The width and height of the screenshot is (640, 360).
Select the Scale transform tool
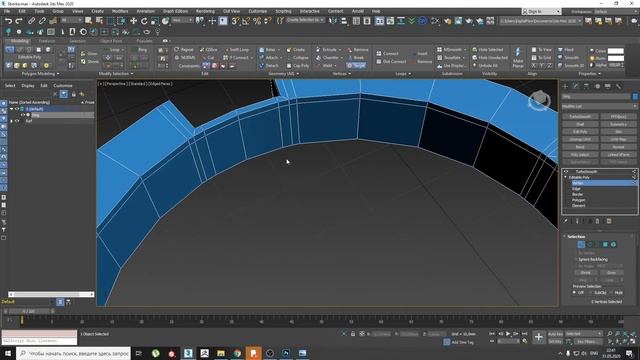pyautogui.click(x=155, y=21)
